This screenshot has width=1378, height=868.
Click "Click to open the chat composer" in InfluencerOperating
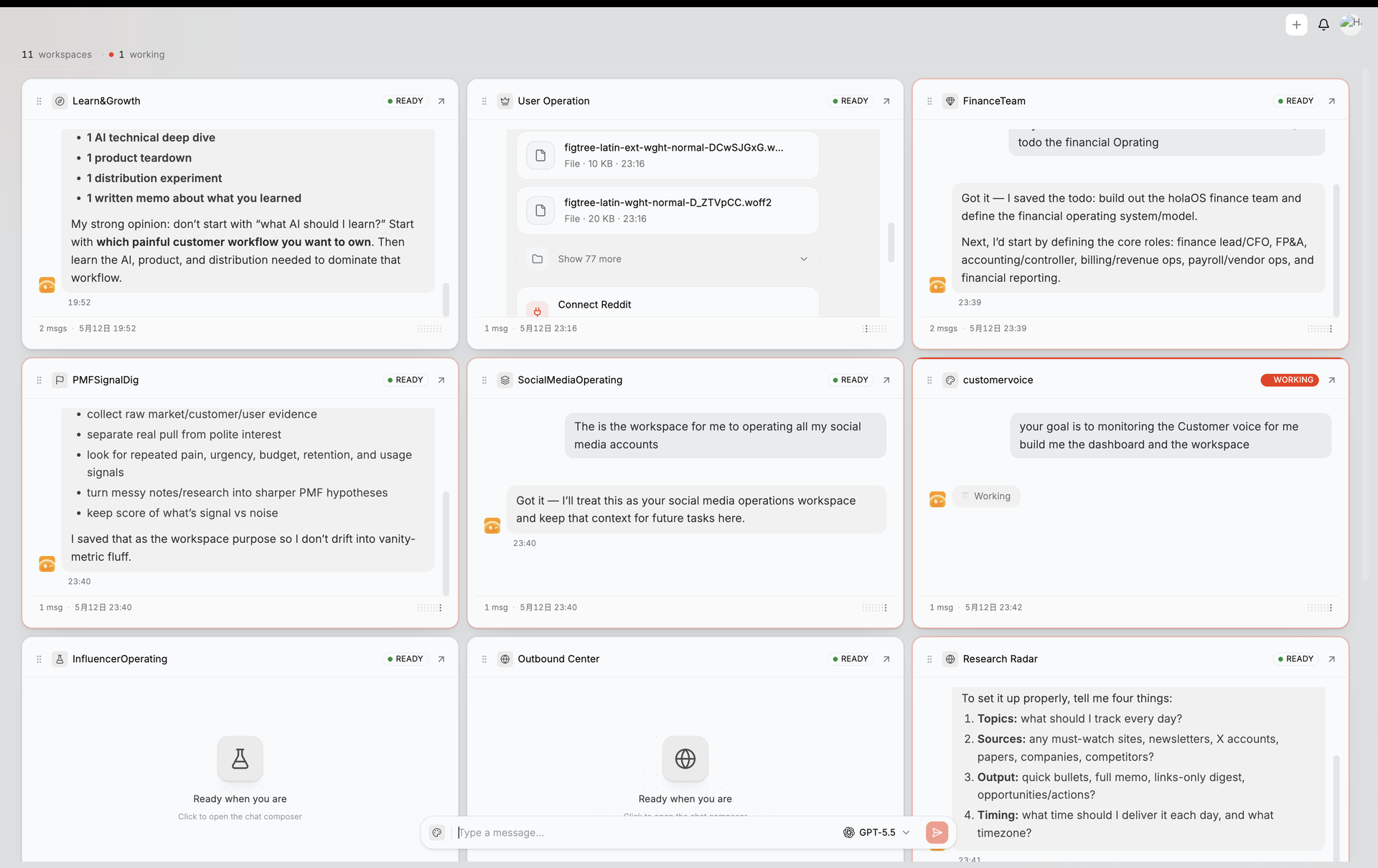tap(240, 817)
